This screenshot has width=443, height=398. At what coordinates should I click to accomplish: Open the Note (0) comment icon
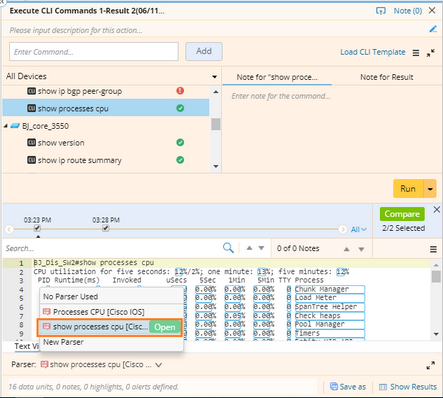(x=381, y=11)
